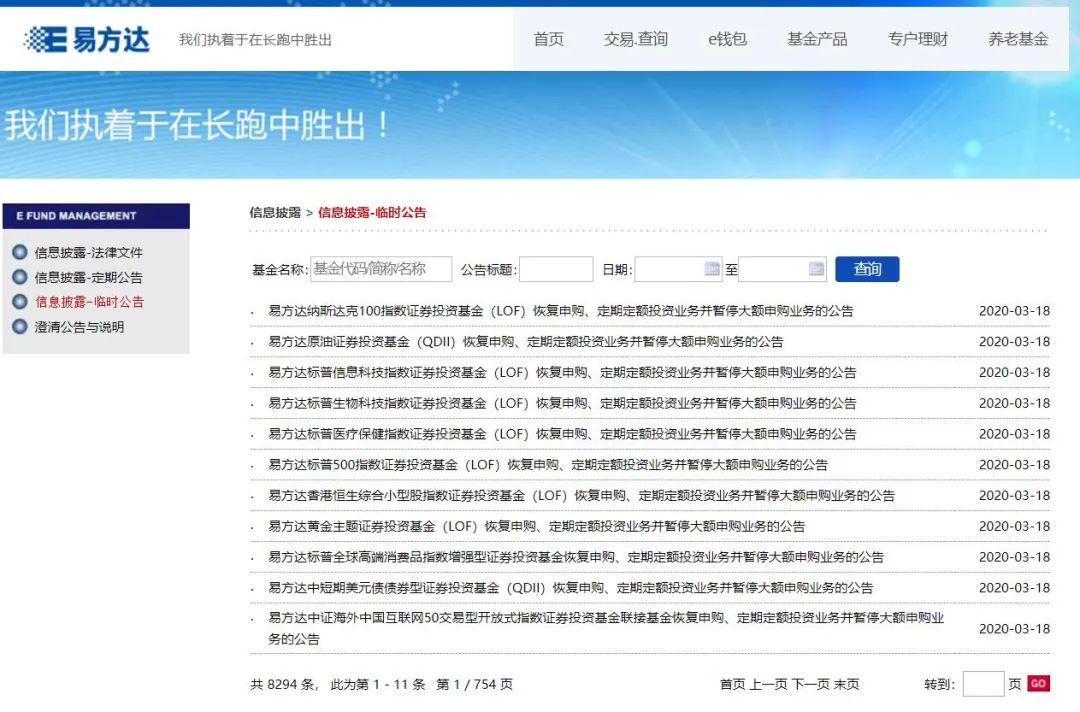Click the red GO button
This screenshot has height=712, width=1080.
1038,683
